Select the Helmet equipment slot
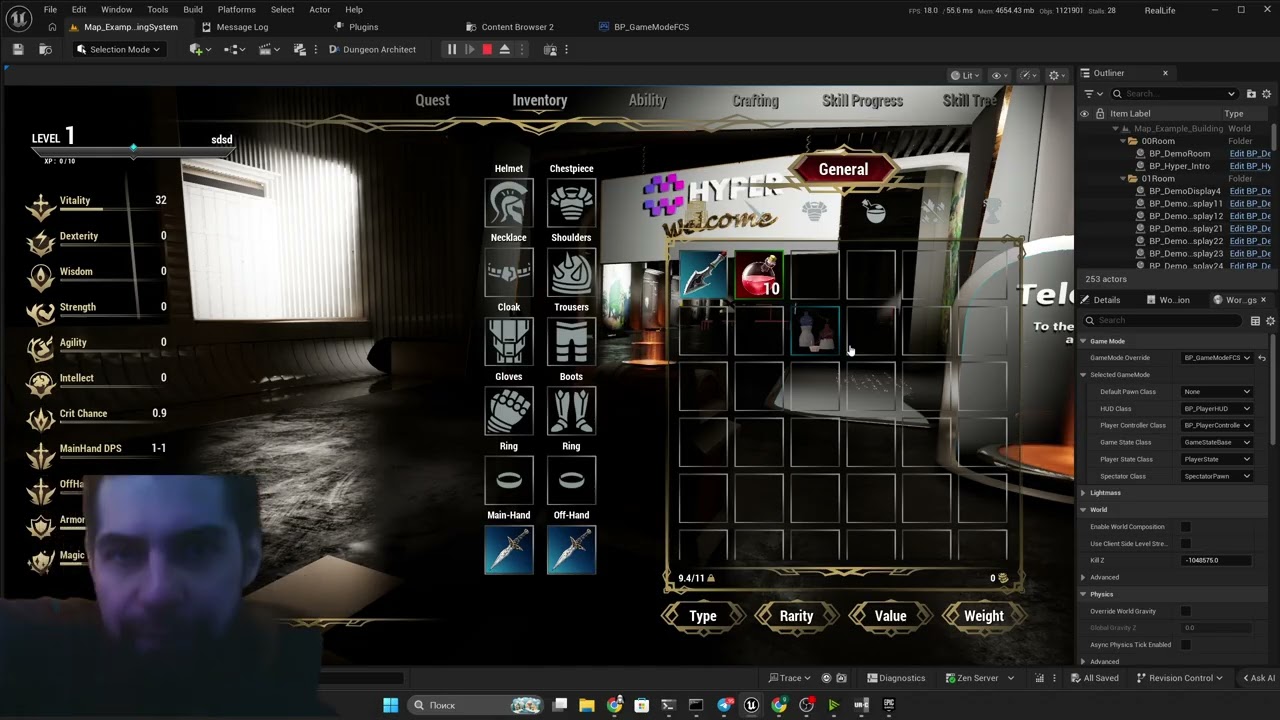This screenshot has height=720, width=1280. [509, 203]
